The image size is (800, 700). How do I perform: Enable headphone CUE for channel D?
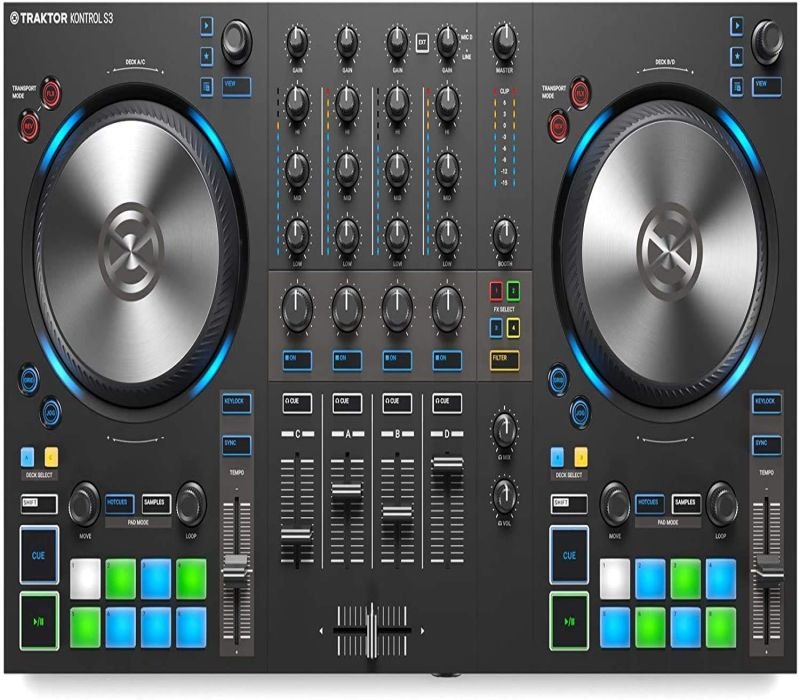447,403
